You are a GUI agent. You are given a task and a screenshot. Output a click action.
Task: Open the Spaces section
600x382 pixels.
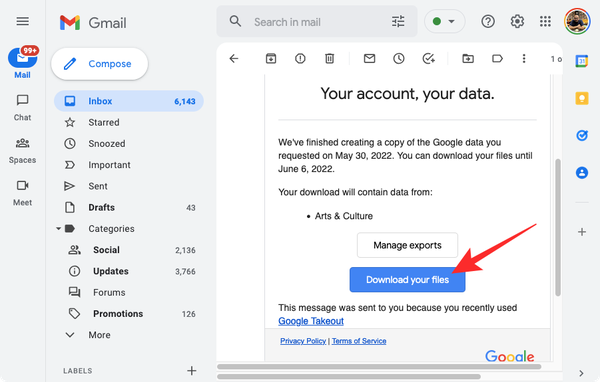23,150
